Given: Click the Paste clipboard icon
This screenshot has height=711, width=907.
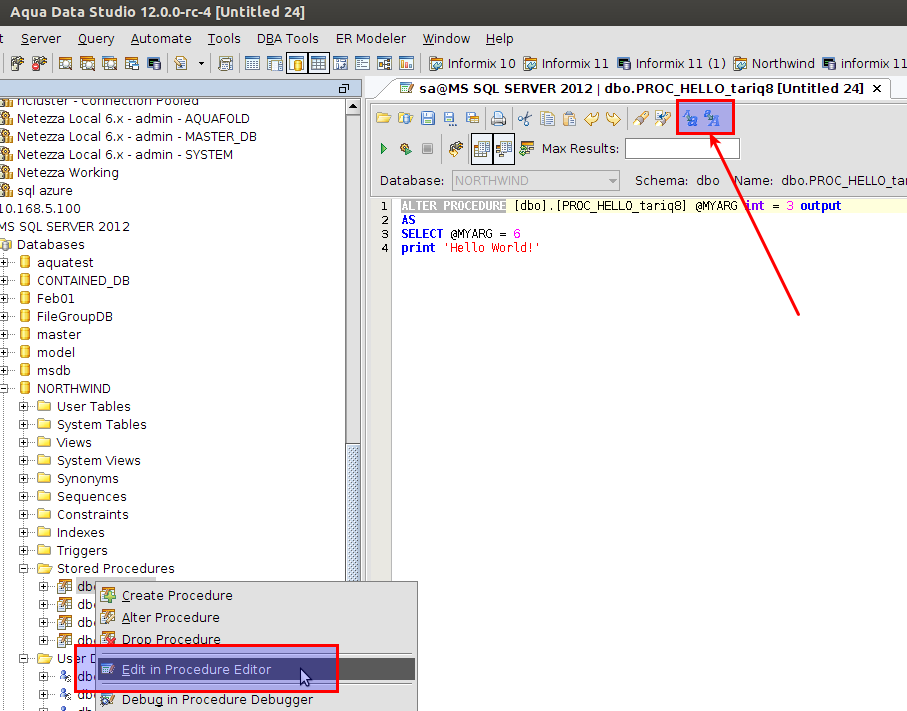Looking at the screenshot, I should [x=569, y=119].
